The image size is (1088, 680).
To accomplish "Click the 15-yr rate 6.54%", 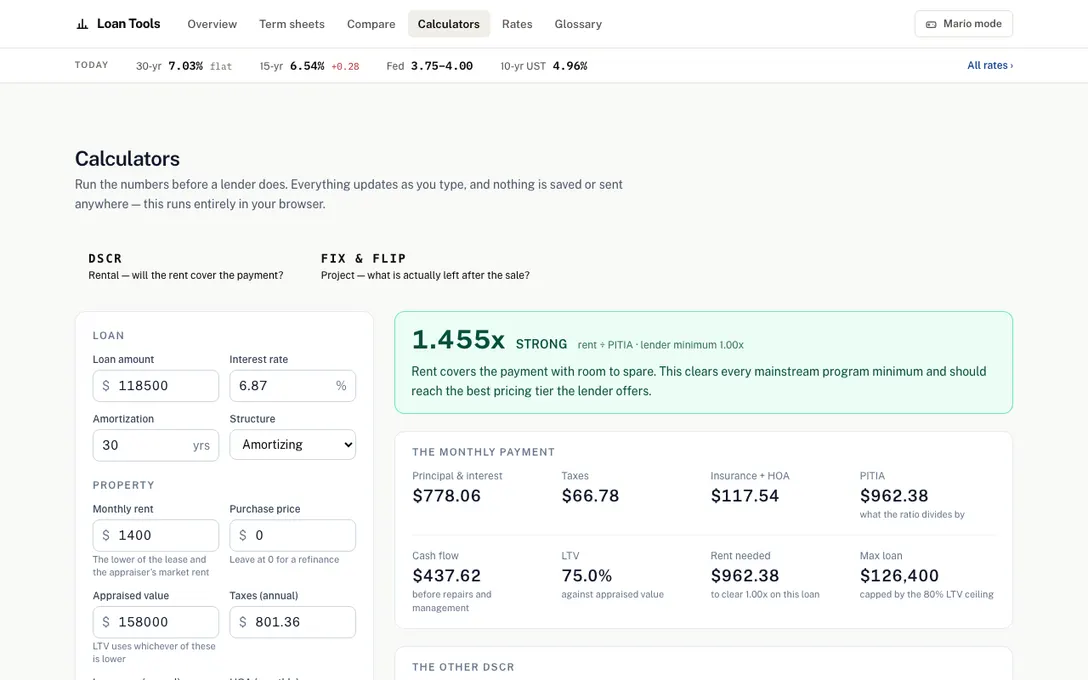I will [307, 66].
